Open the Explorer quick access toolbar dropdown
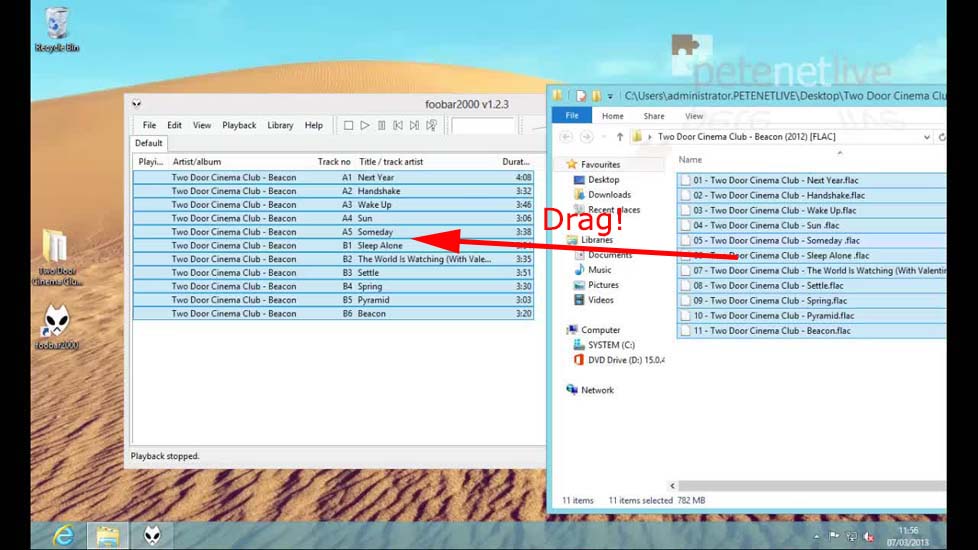 pyautogui.click(x=610, y=96)
